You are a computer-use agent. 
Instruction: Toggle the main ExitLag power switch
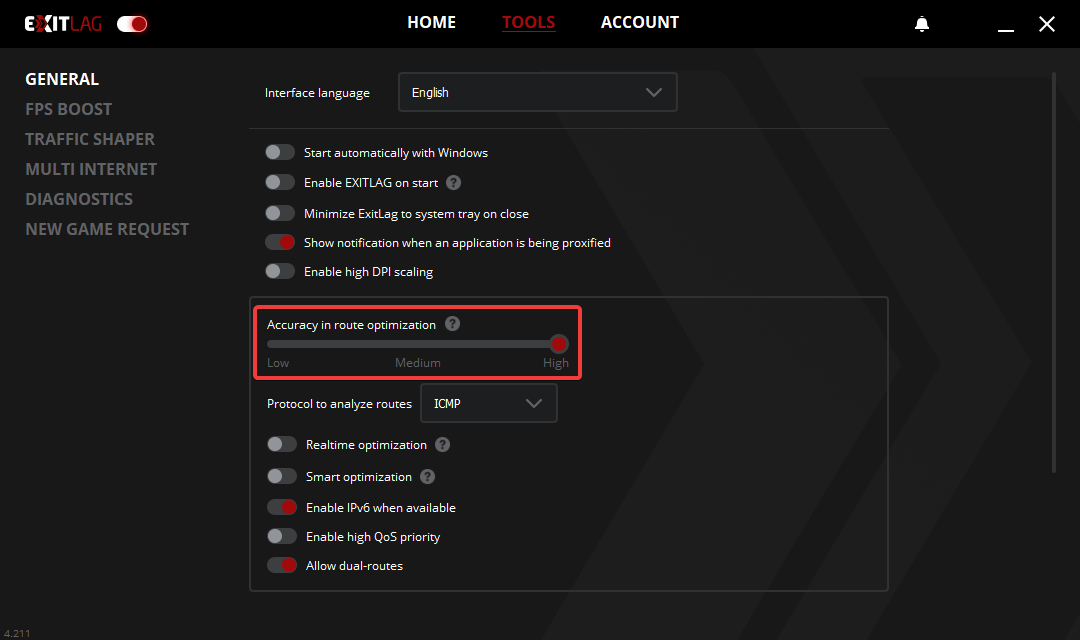tap(132, 24)
